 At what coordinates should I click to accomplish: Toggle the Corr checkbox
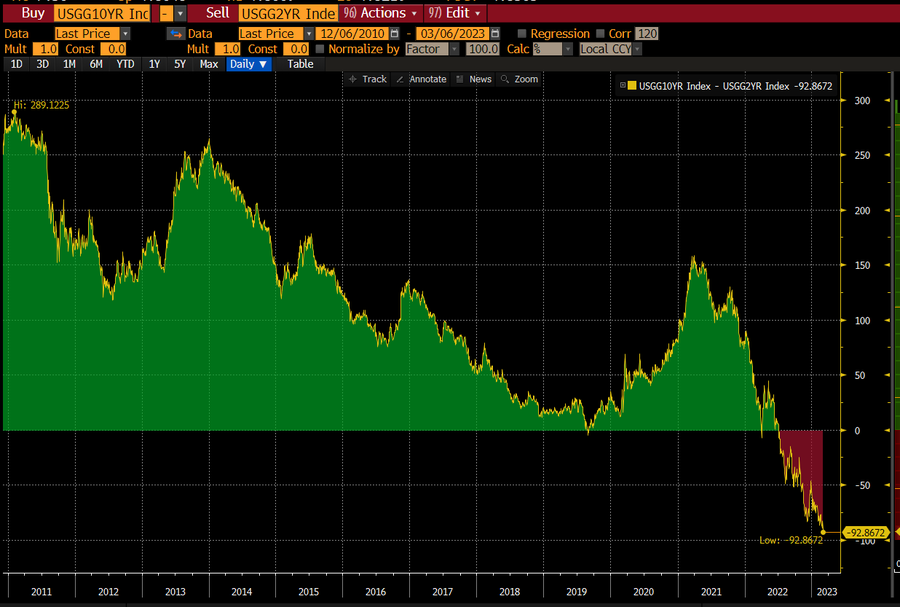pyautogui.click(x=601, y=33)
